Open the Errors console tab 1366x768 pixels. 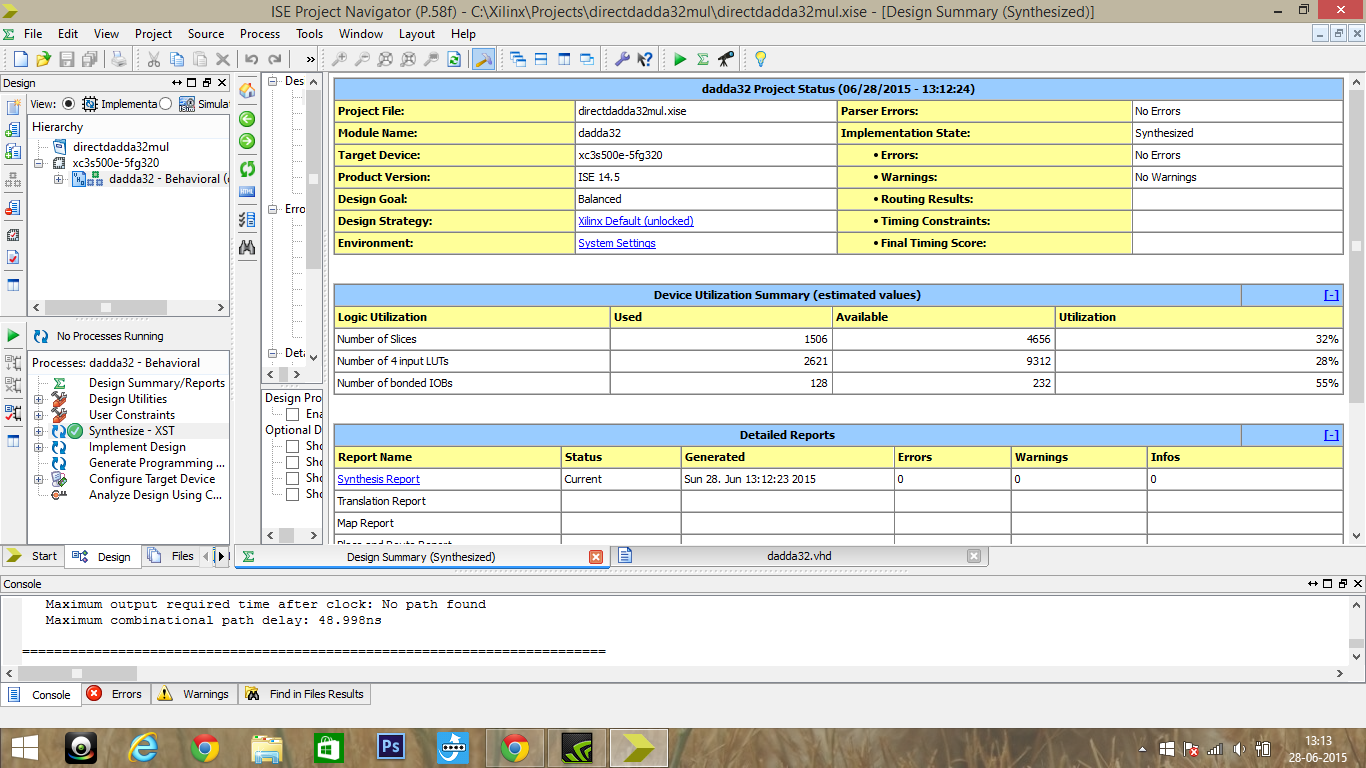click(x=115, y=694)
